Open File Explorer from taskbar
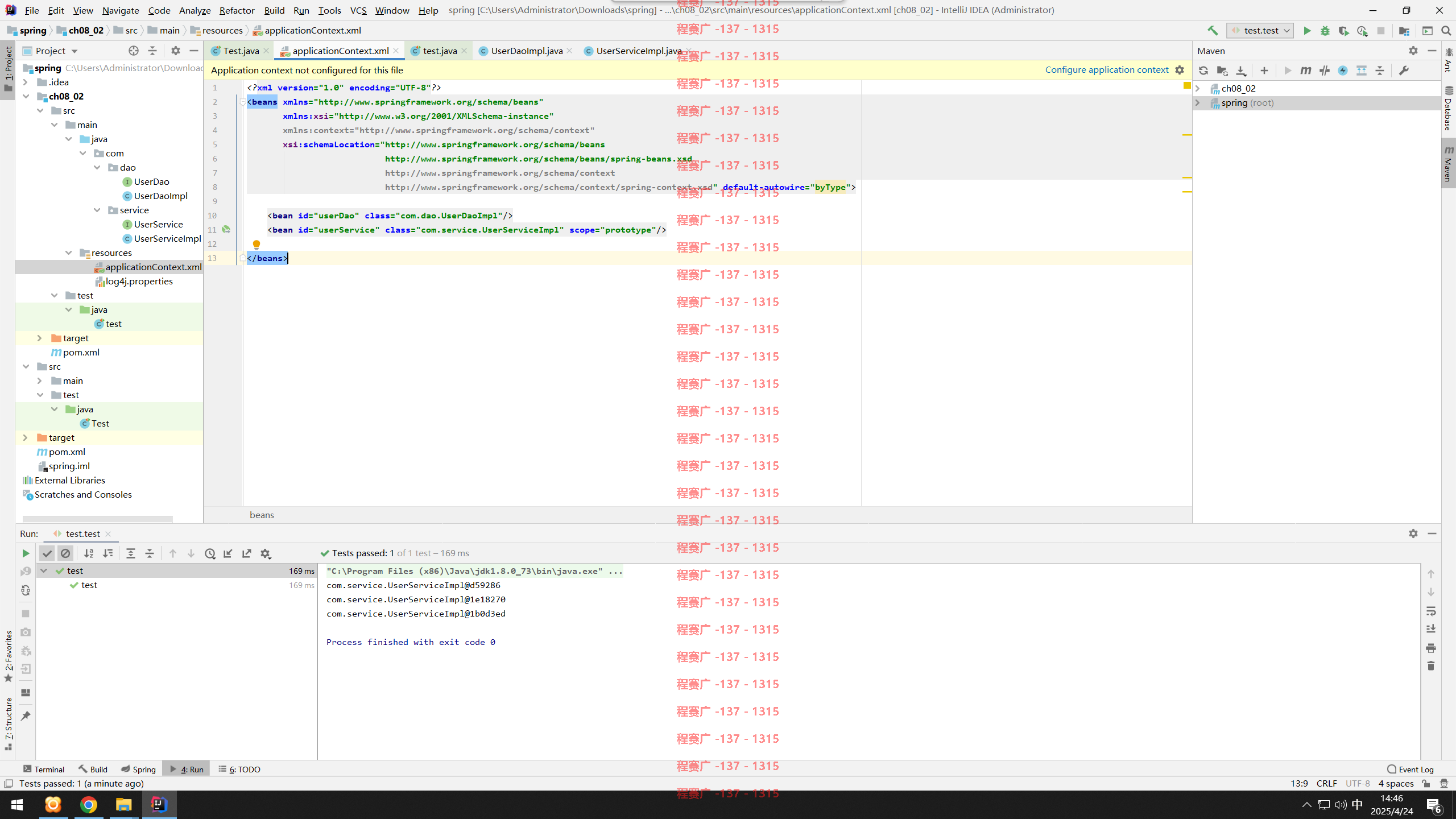The height and width of the screenshot is (819, 1456). pos(123,804)
